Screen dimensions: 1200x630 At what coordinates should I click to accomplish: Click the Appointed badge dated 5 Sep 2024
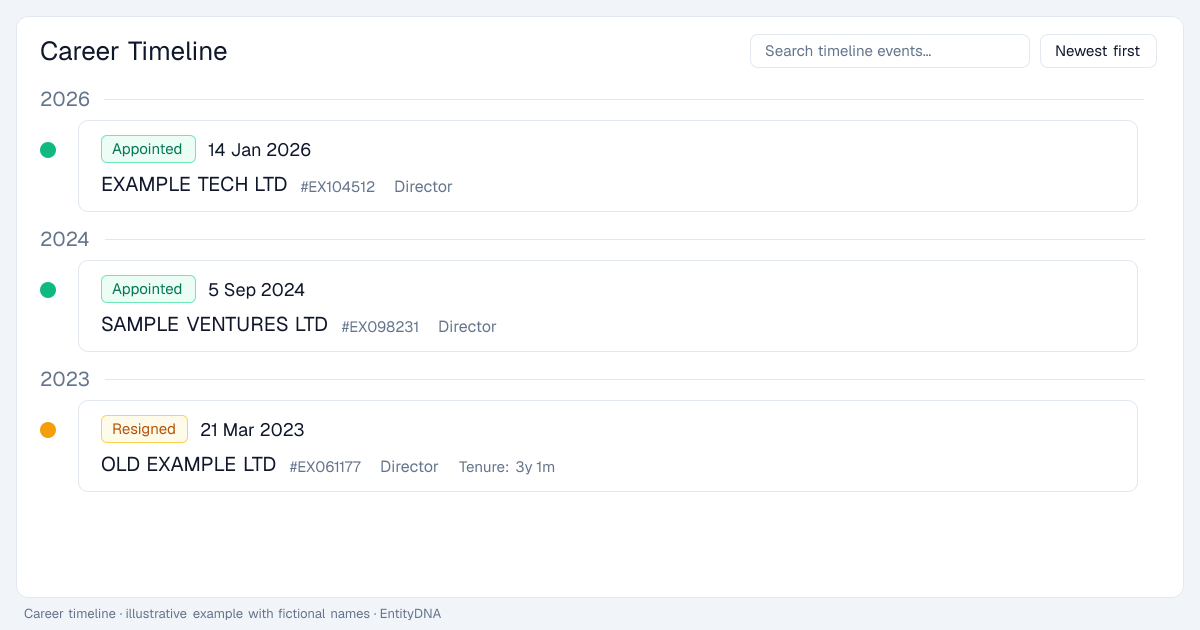148,289
